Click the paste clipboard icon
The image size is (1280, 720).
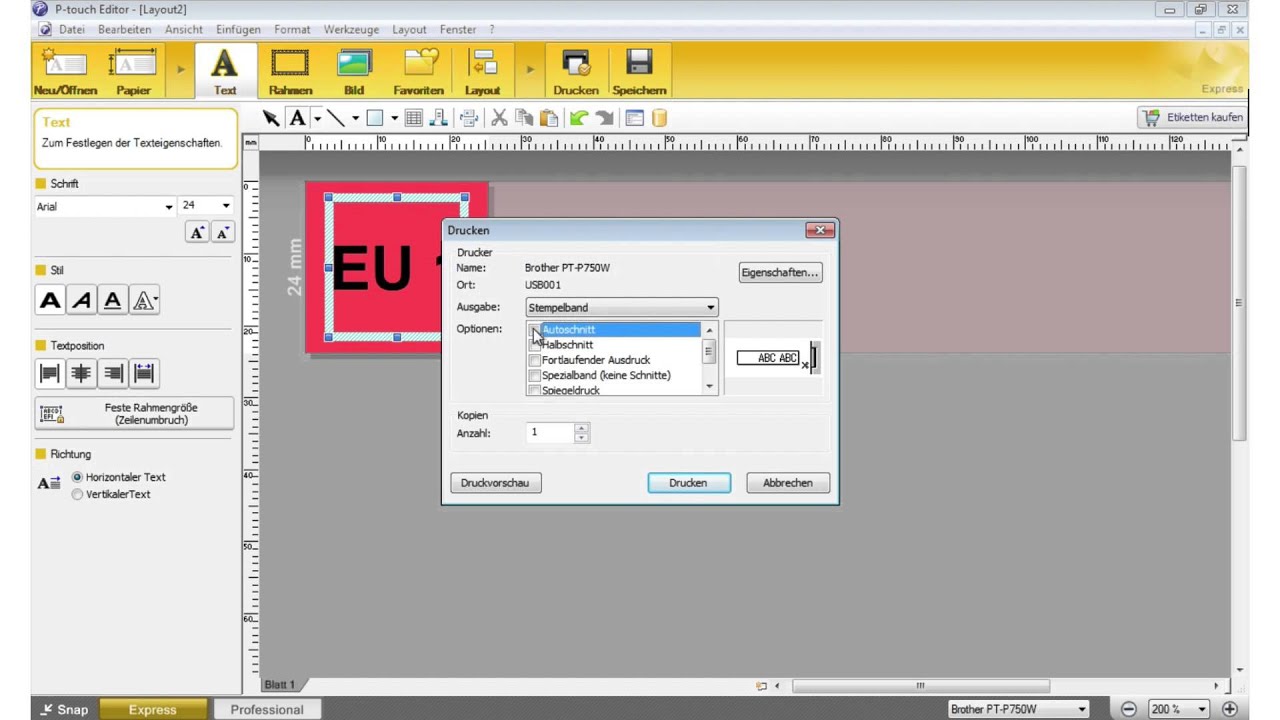click(549, 118)
